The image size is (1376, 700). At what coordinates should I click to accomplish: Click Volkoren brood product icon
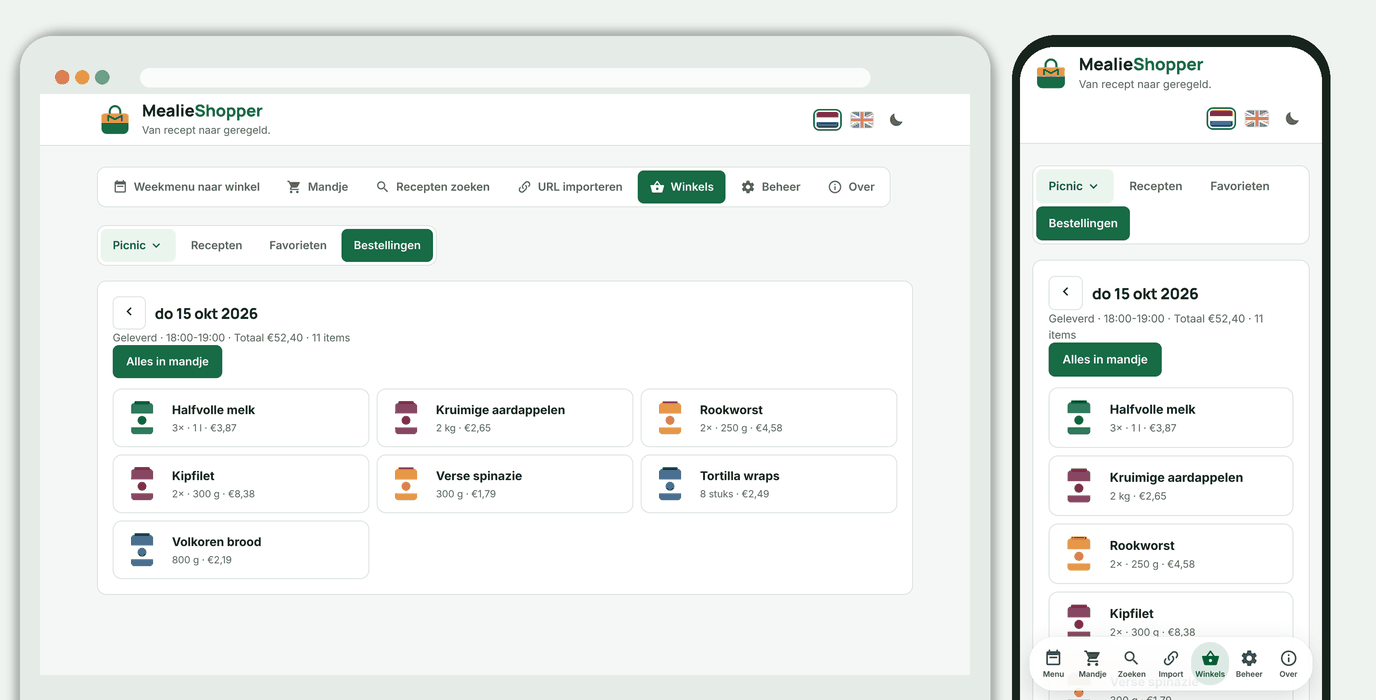[142, 550]
